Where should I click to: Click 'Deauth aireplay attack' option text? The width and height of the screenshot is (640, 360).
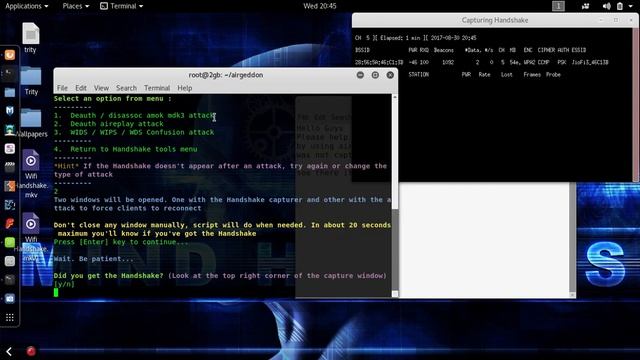pyautogui.click(x=117, y=124)
